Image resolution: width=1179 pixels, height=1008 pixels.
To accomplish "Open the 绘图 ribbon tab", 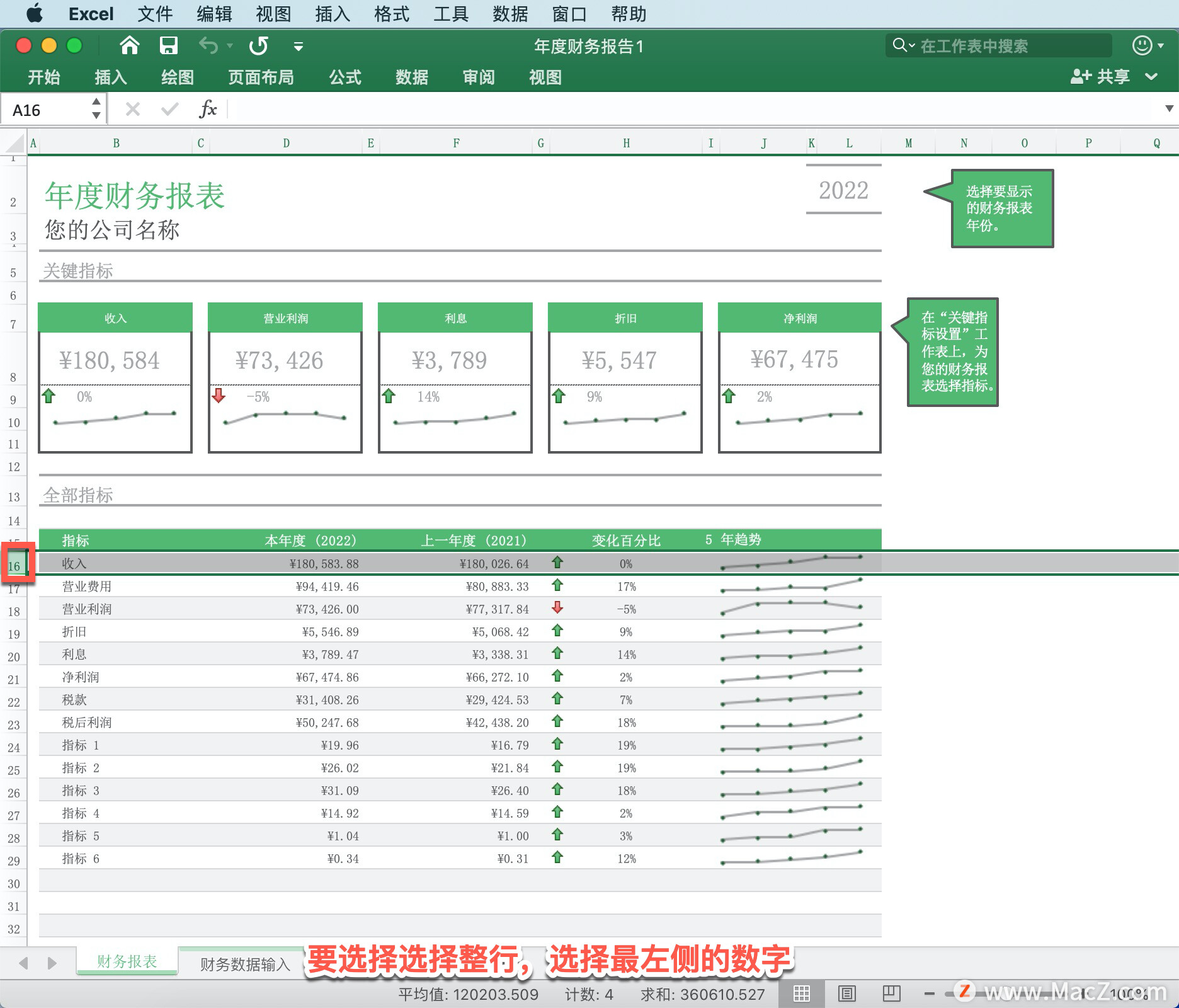I will pos(178,77).
